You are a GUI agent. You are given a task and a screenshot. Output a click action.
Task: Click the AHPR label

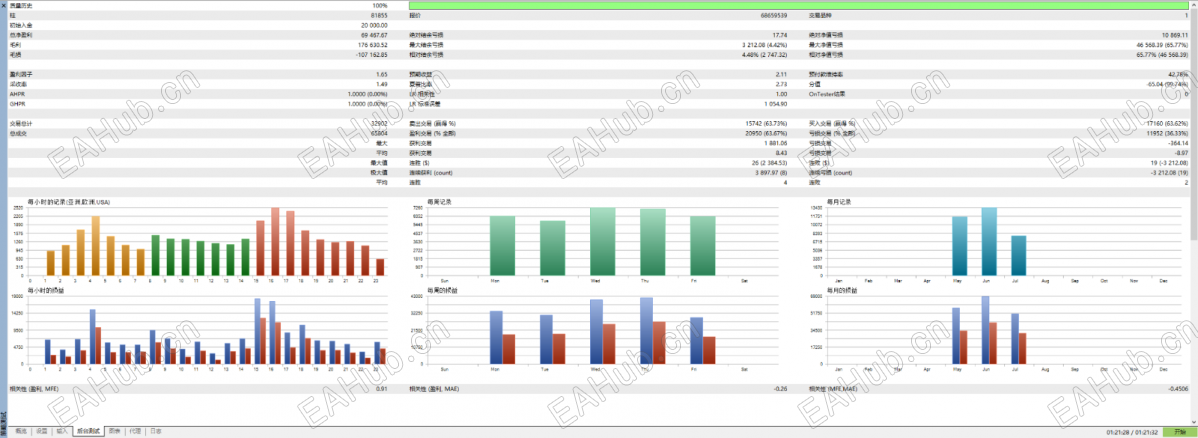pos(17,94)
